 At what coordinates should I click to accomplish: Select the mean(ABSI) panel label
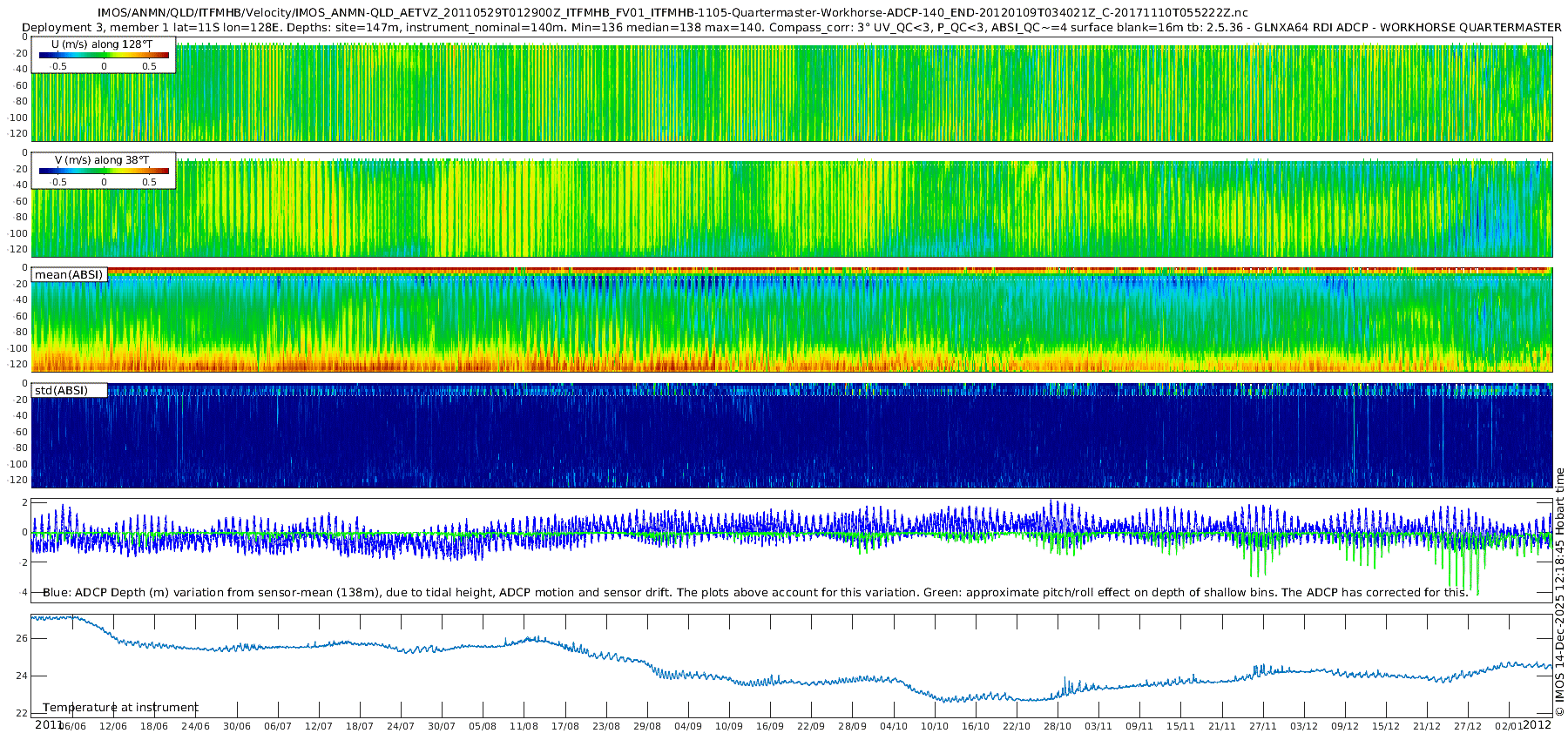[69, 275]
